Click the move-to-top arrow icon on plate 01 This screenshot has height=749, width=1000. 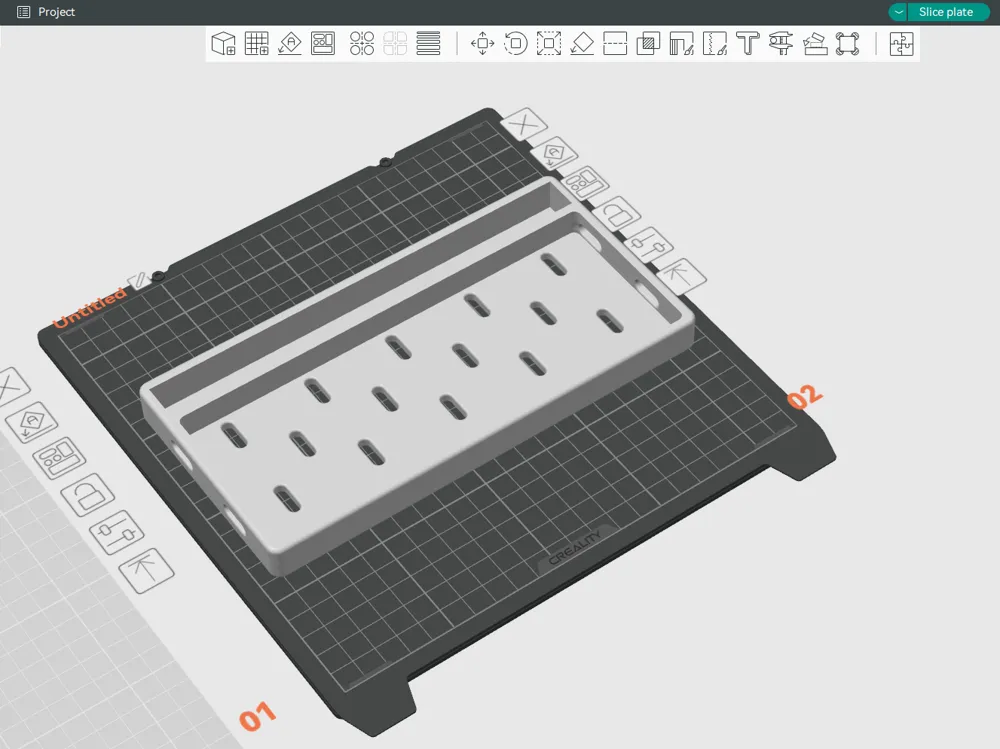pos(147,570)
